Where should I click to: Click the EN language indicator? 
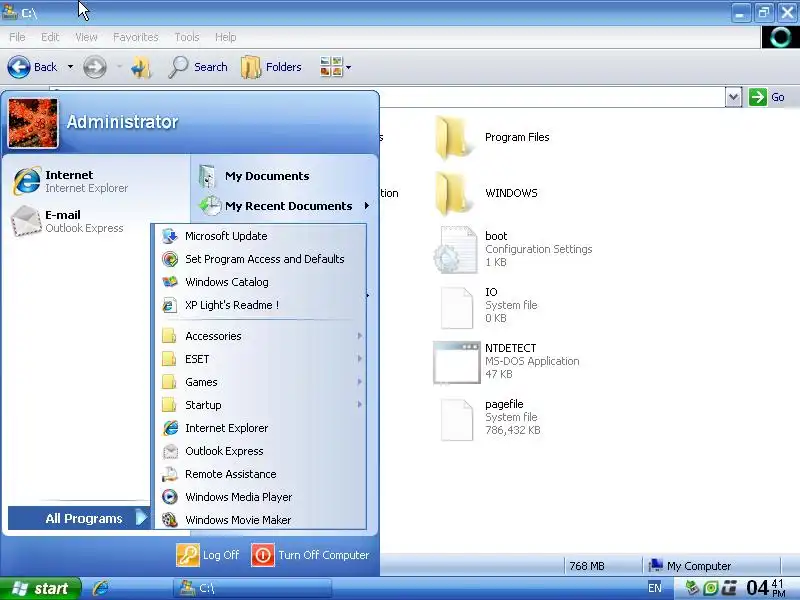(x=655, y=588)
